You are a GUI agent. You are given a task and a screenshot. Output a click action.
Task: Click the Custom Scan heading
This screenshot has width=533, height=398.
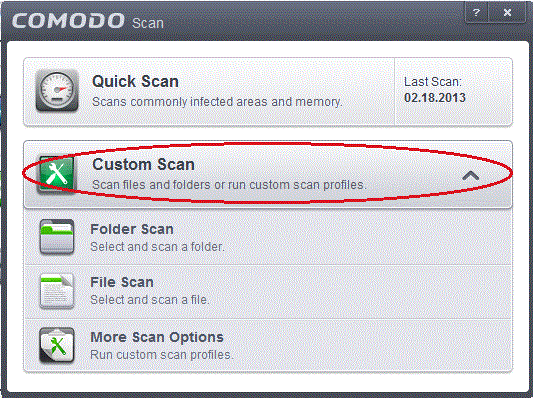[x=143, y=165]
